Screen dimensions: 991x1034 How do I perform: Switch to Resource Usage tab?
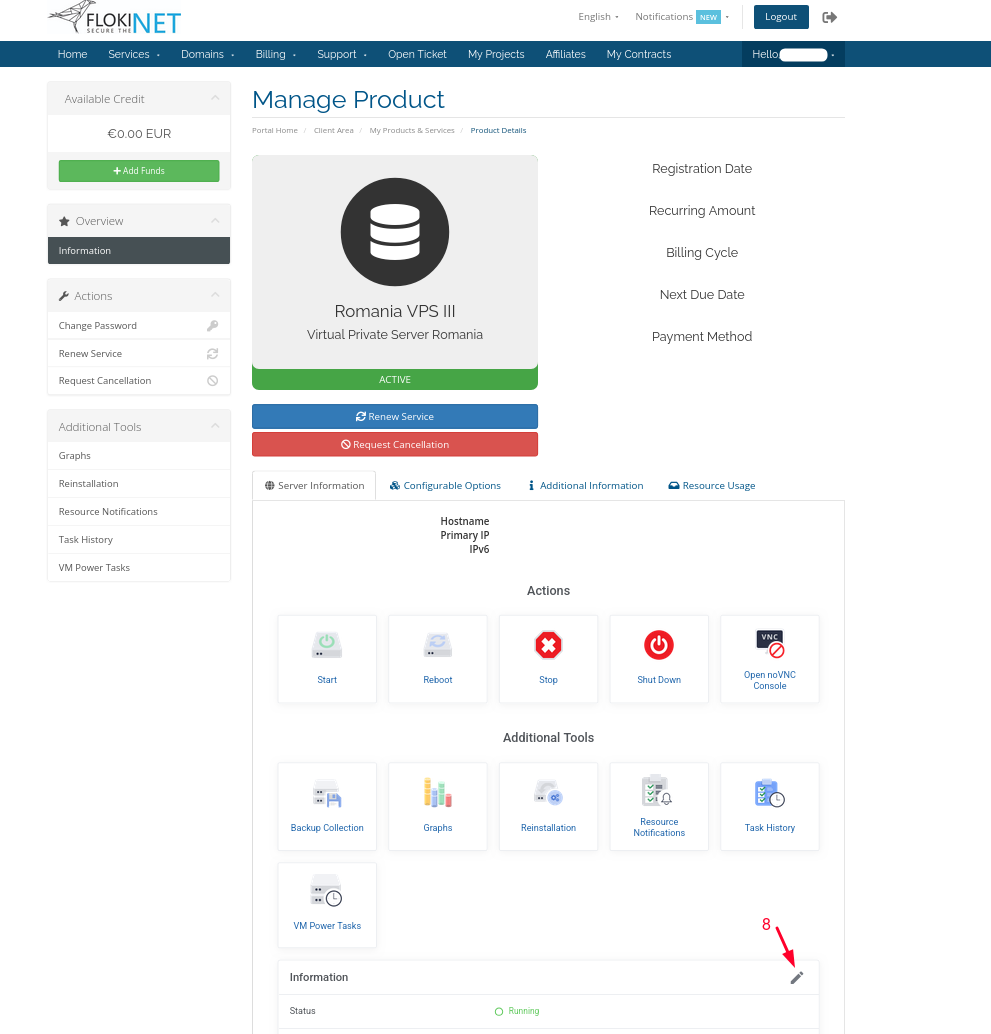[x=712, y=486]
